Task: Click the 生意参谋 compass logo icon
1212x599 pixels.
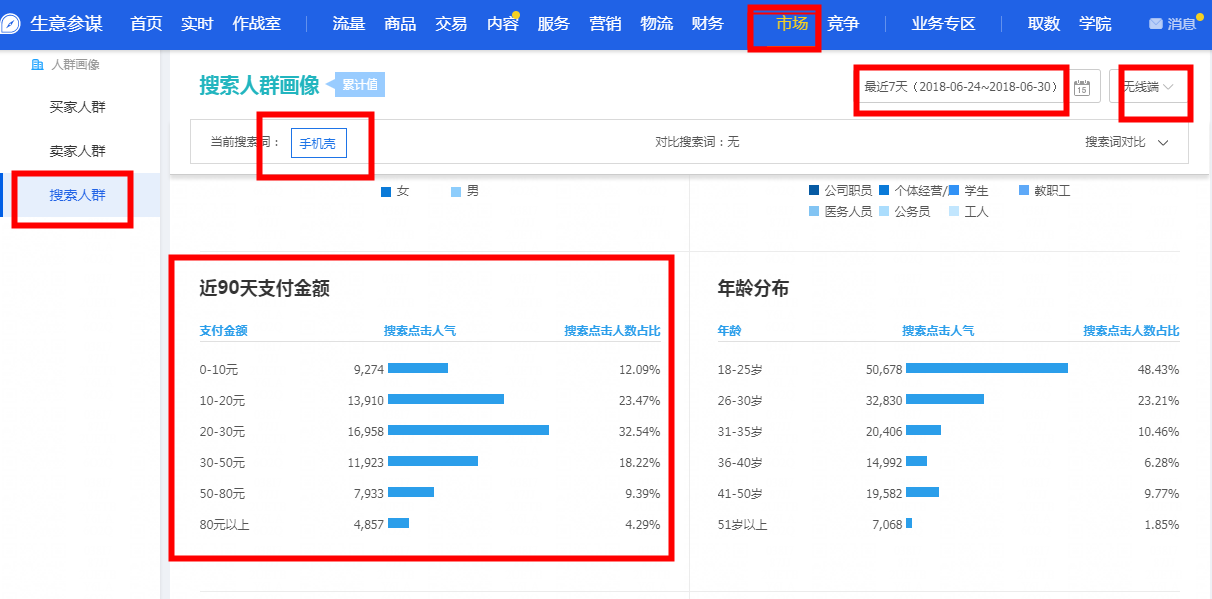Action: click(x=12, y=24)
